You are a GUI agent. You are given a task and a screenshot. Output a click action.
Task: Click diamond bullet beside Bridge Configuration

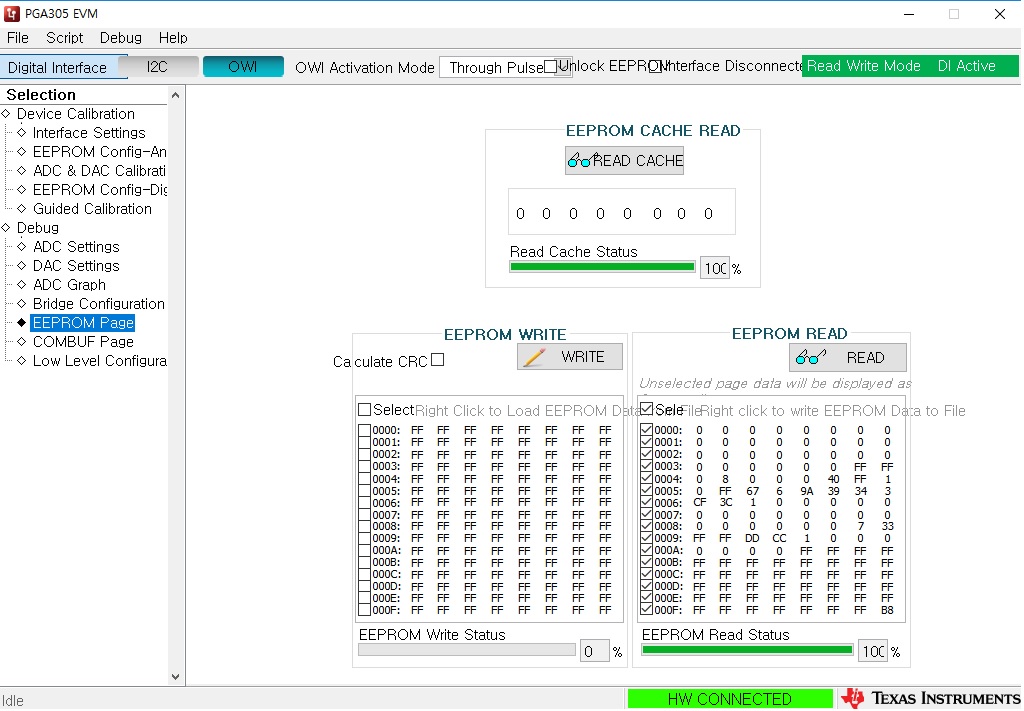22,304
